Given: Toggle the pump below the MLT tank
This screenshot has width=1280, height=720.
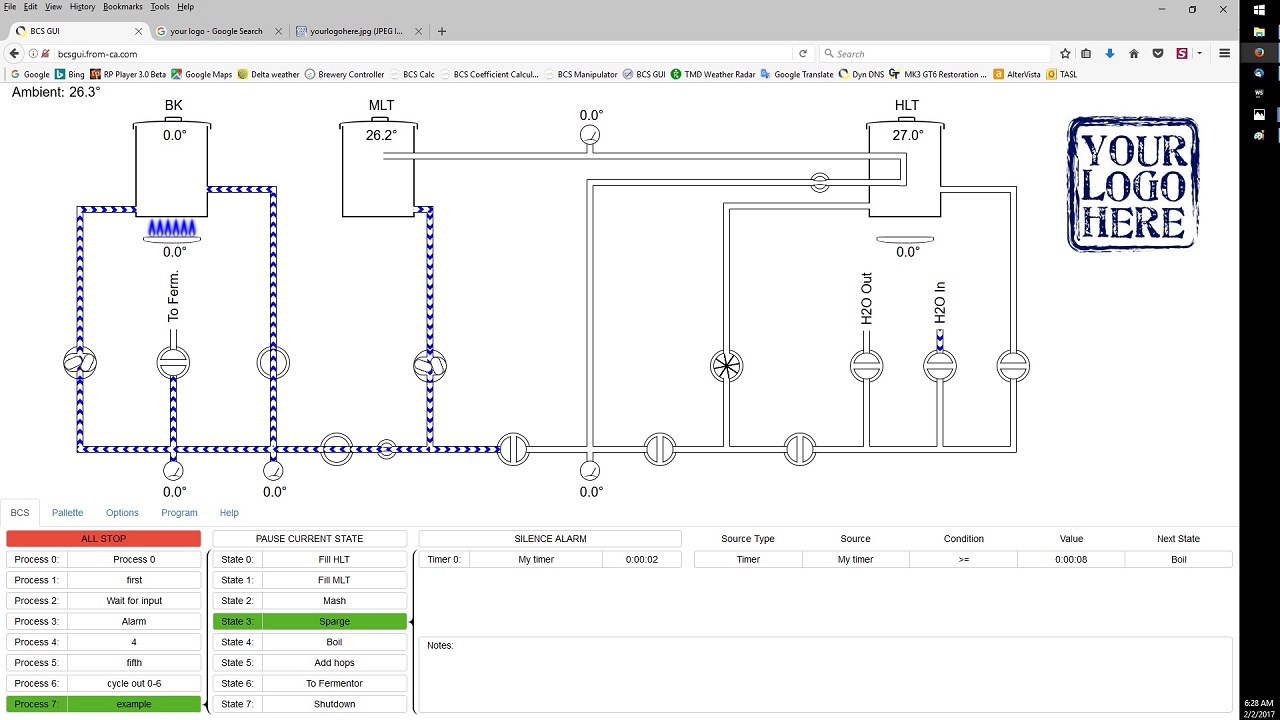Looking at the screenshot, I should [x=430, y=366].
